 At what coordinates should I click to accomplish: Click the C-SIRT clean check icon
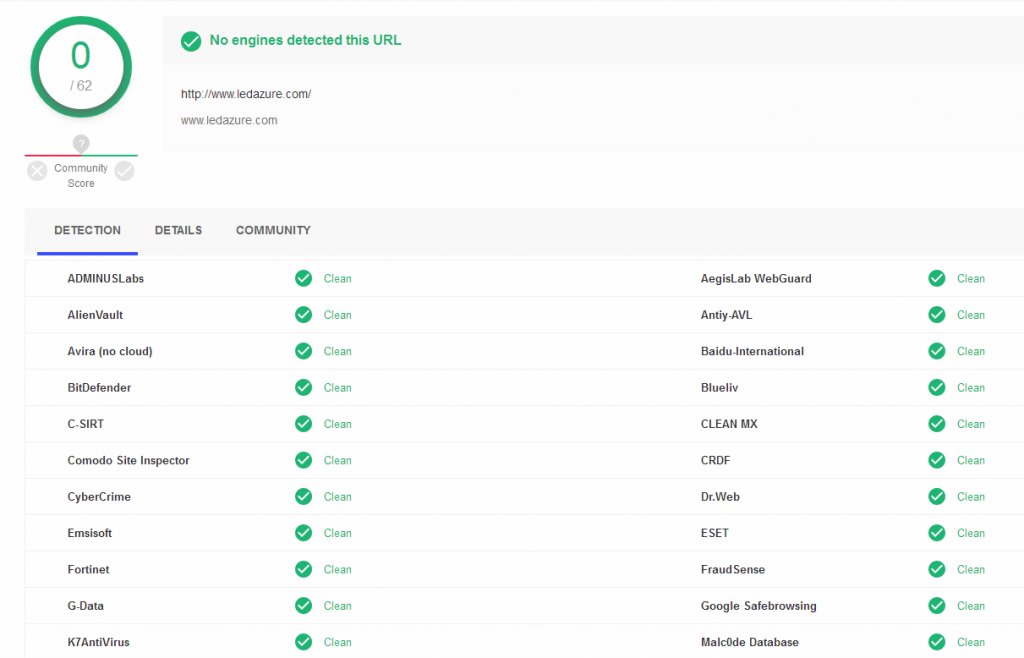pyautogui.click(x=304, y=424)
